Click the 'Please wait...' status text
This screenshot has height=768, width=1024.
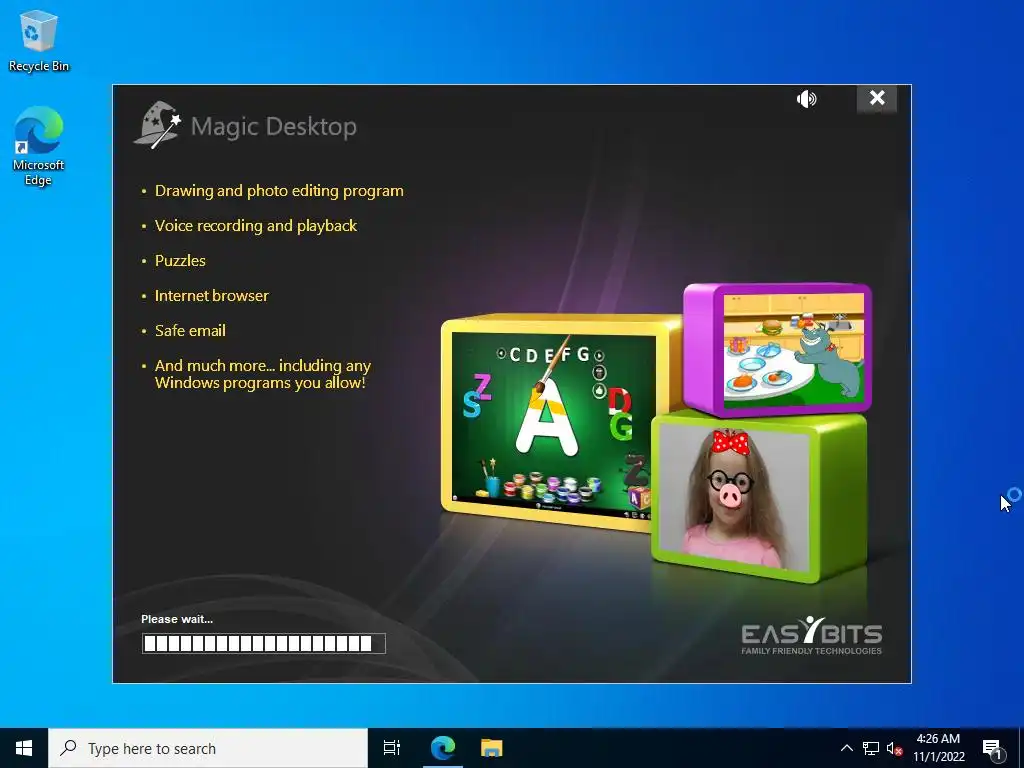click(x=176, y=619)
